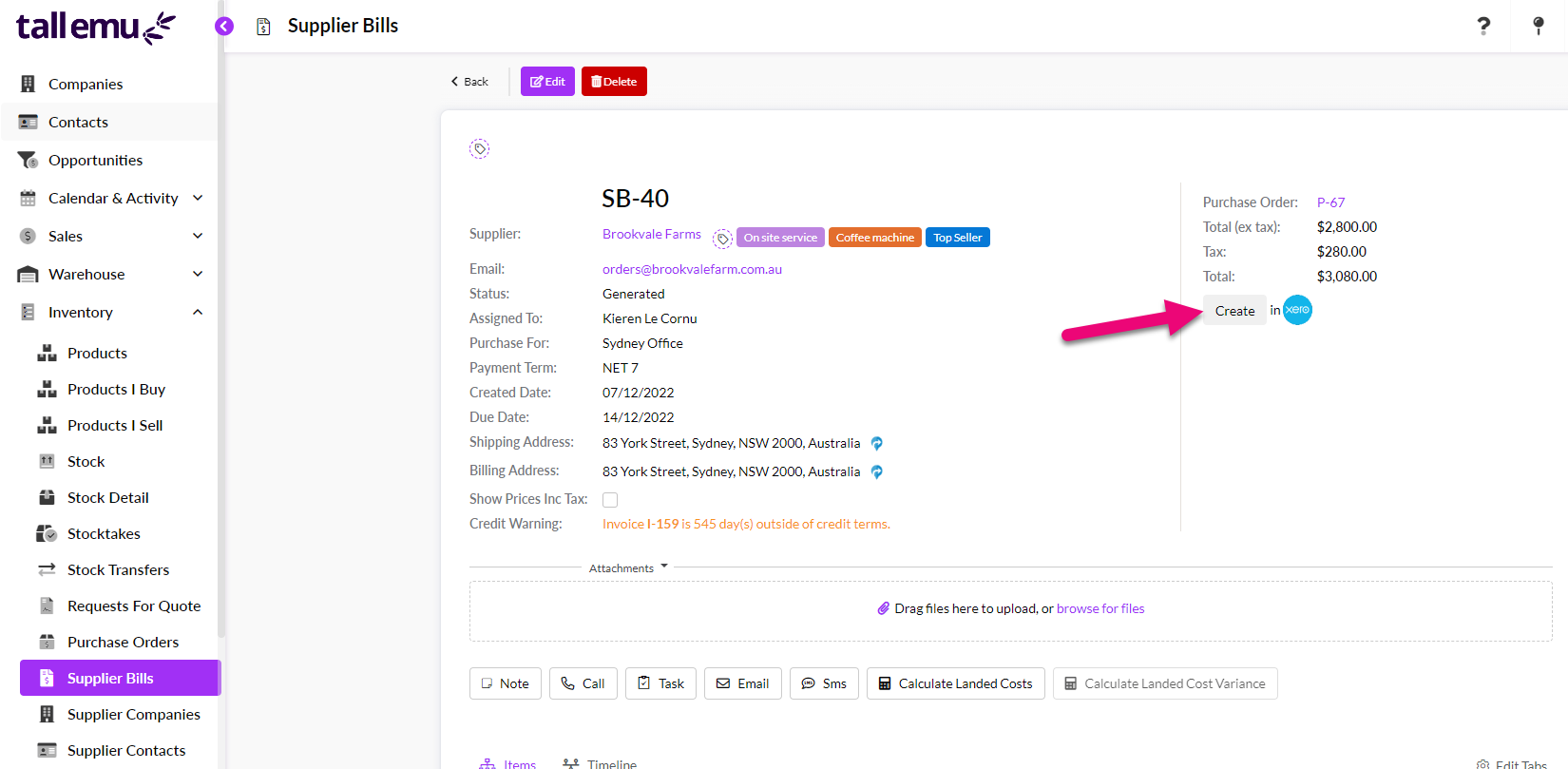Click the Create button for Xero
Screen dimensions: 1568x769
[x=1234, y=311]
